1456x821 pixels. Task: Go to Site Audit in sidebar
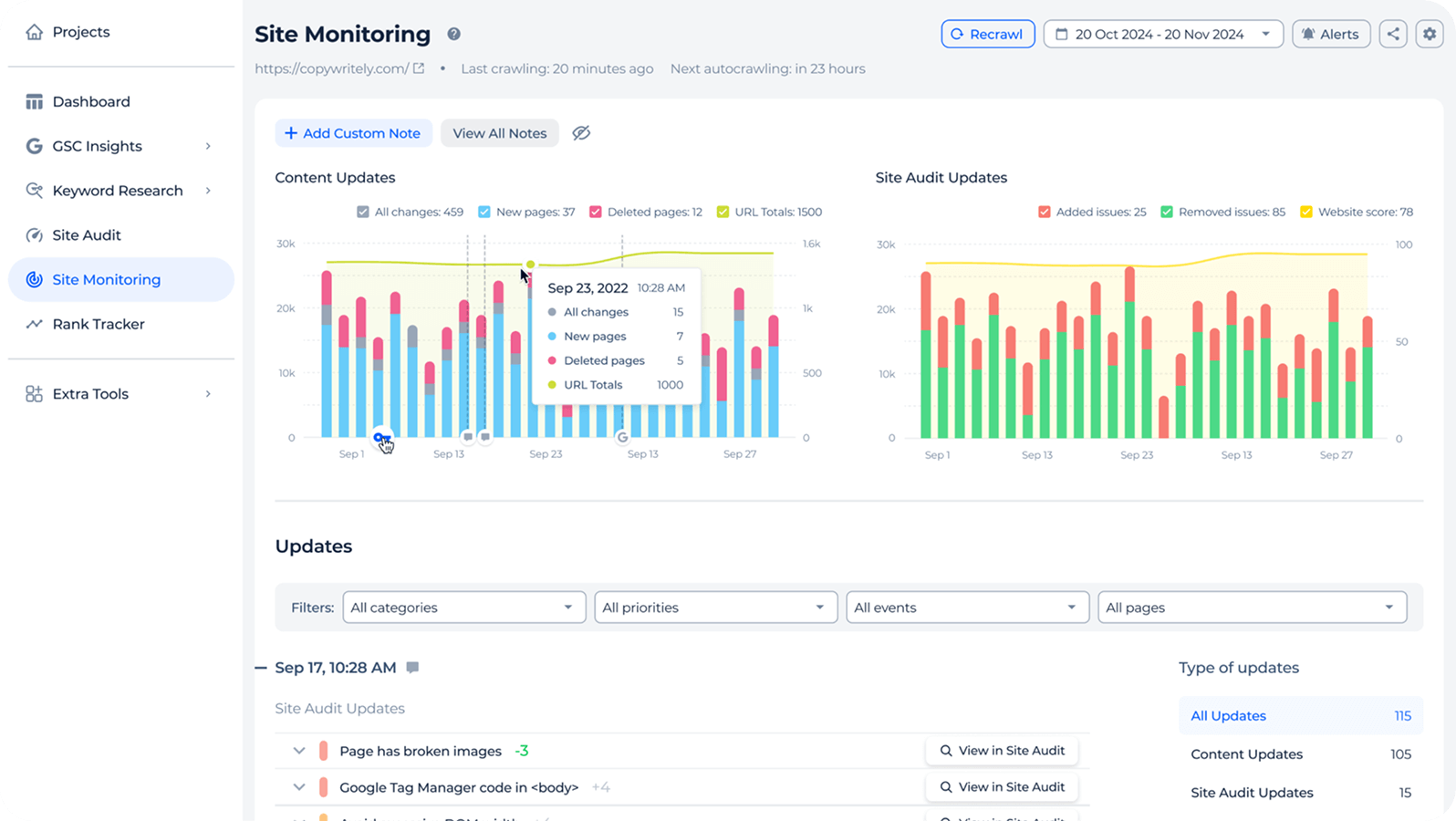[x=87, y=235]
